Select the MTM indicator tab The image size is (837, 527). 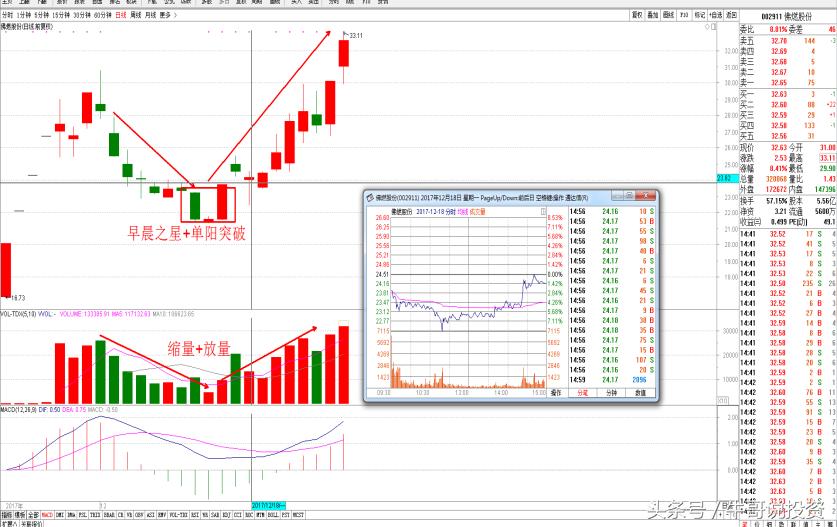260,515
